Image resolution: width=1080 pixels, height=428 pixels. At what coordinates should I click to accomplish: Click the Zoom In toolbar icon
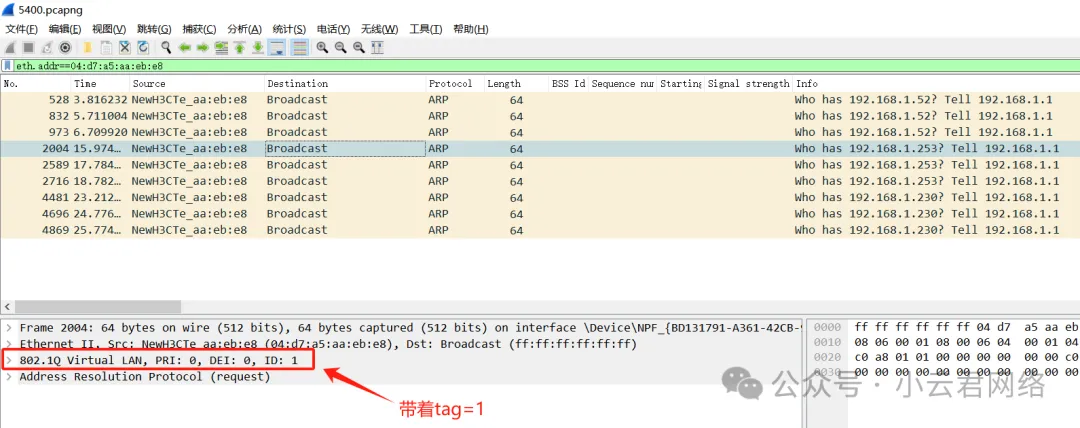click(322, 47)
